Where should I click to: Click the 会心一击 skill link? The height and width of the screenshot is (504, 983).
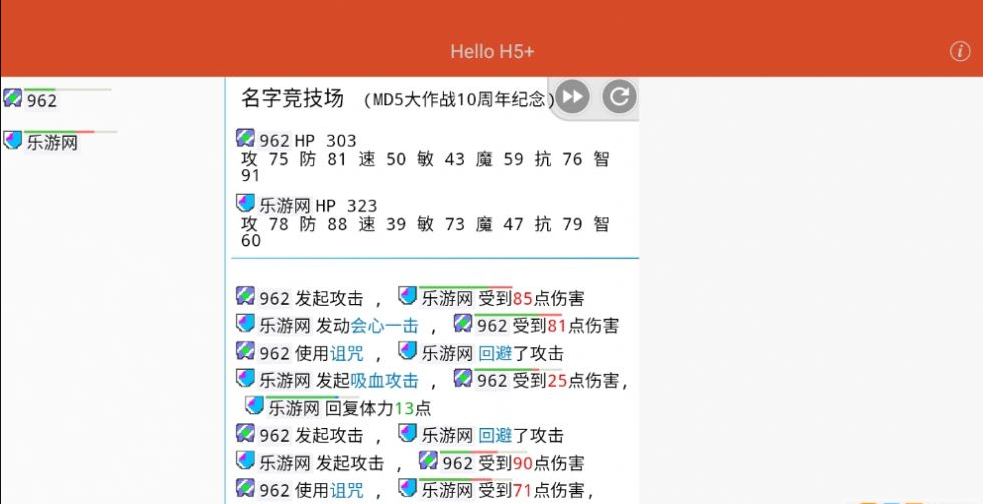tap(384, 326)
